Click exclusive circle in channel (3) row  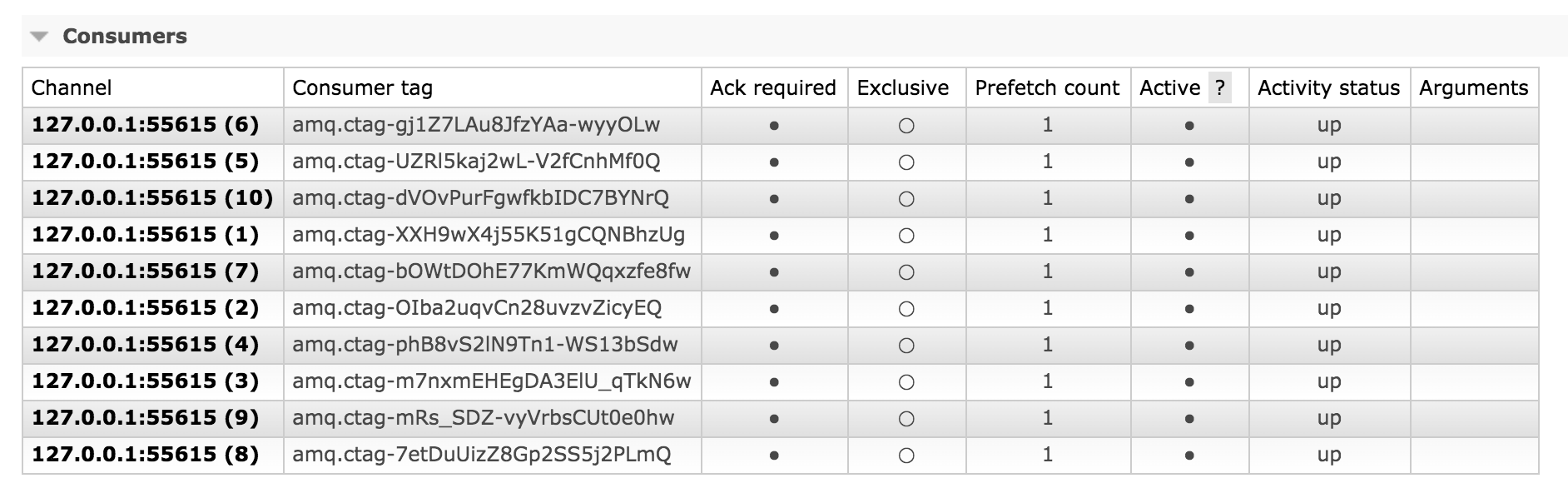[906, 382]
